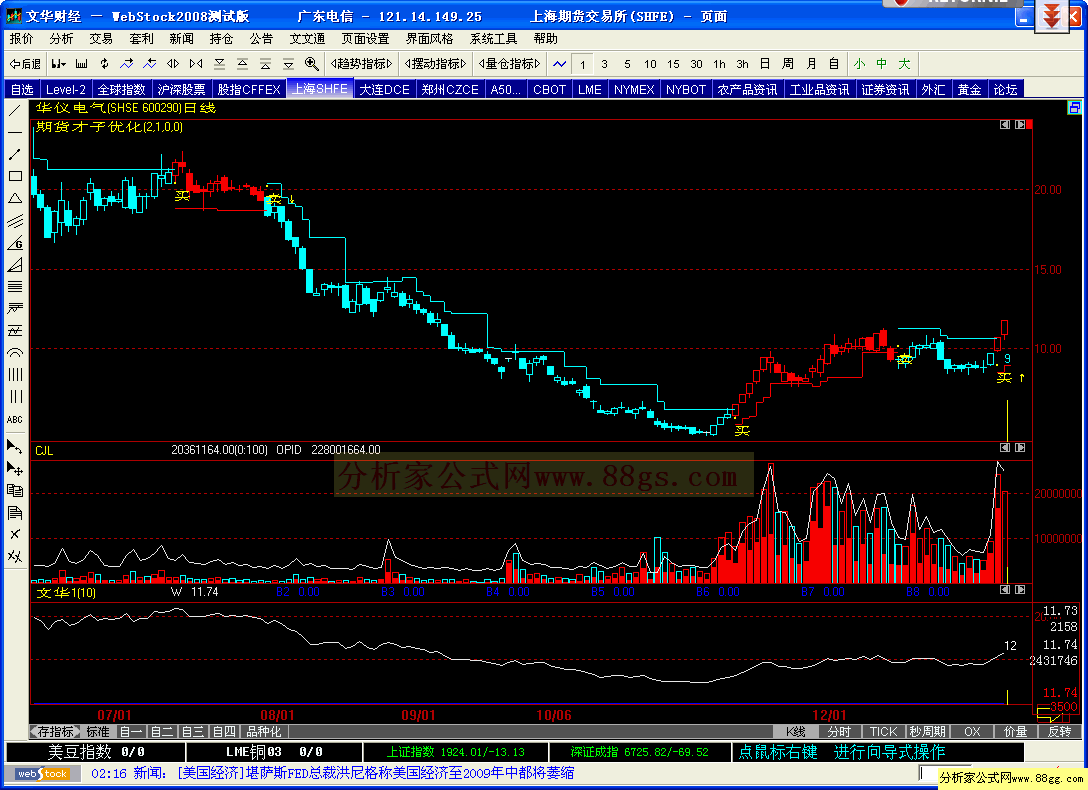Select the parallel lines drawing tool
This screenshot has width=1088, height=790.
click(15, 221)
